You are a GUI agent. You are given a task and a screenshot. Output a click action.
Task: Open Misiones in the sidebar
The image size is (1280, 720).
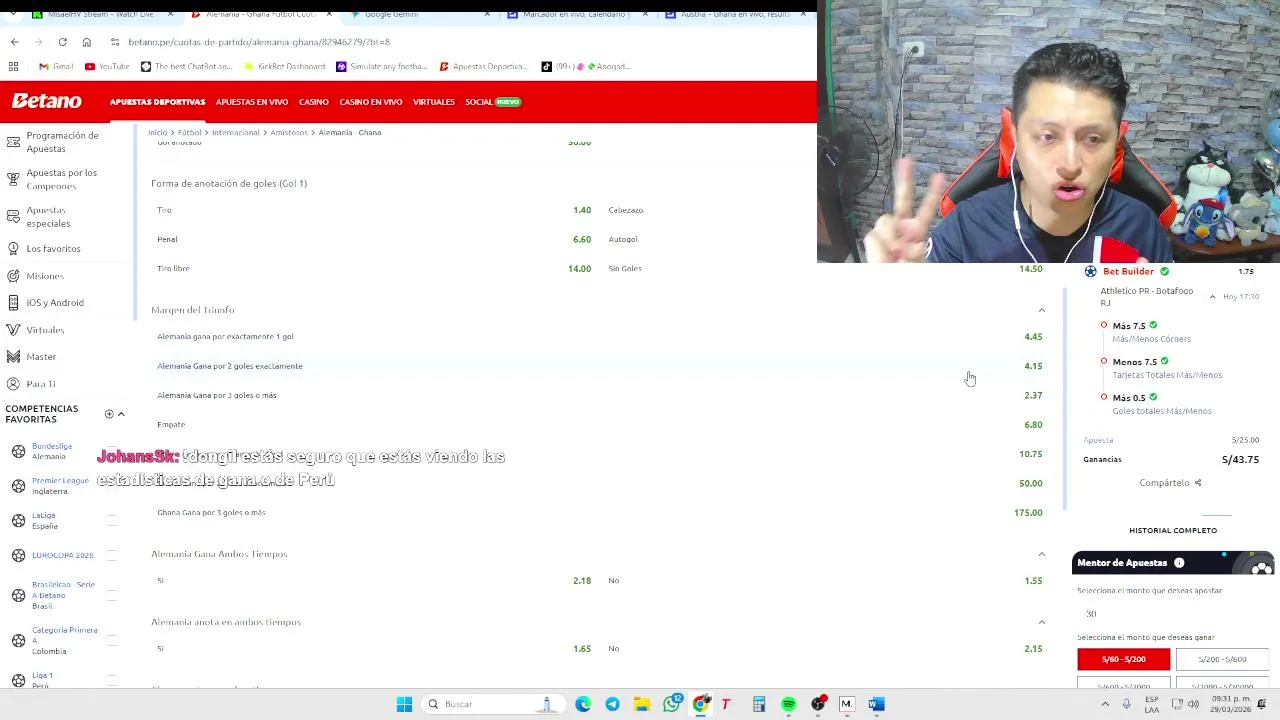(x=45, y=276)
